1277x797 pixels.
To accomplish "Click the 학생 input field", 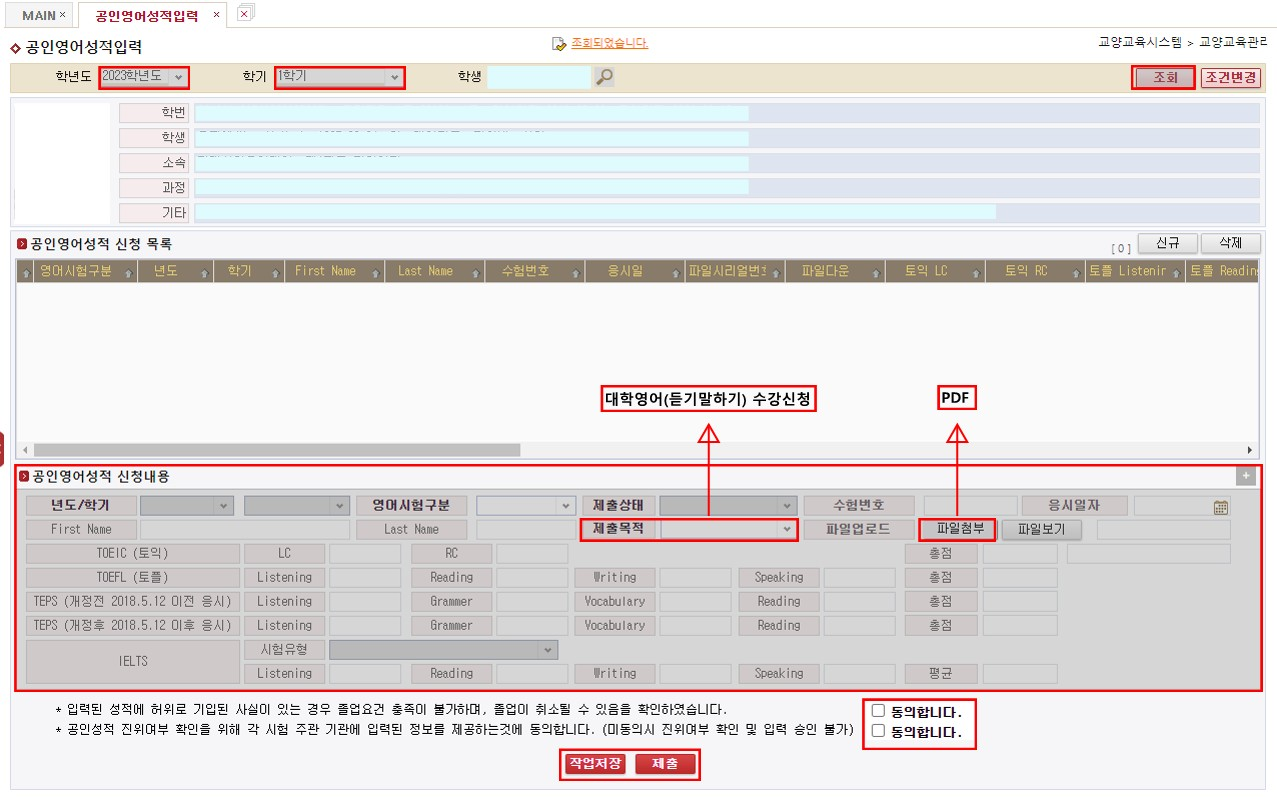I will click(x=539, y=77).
